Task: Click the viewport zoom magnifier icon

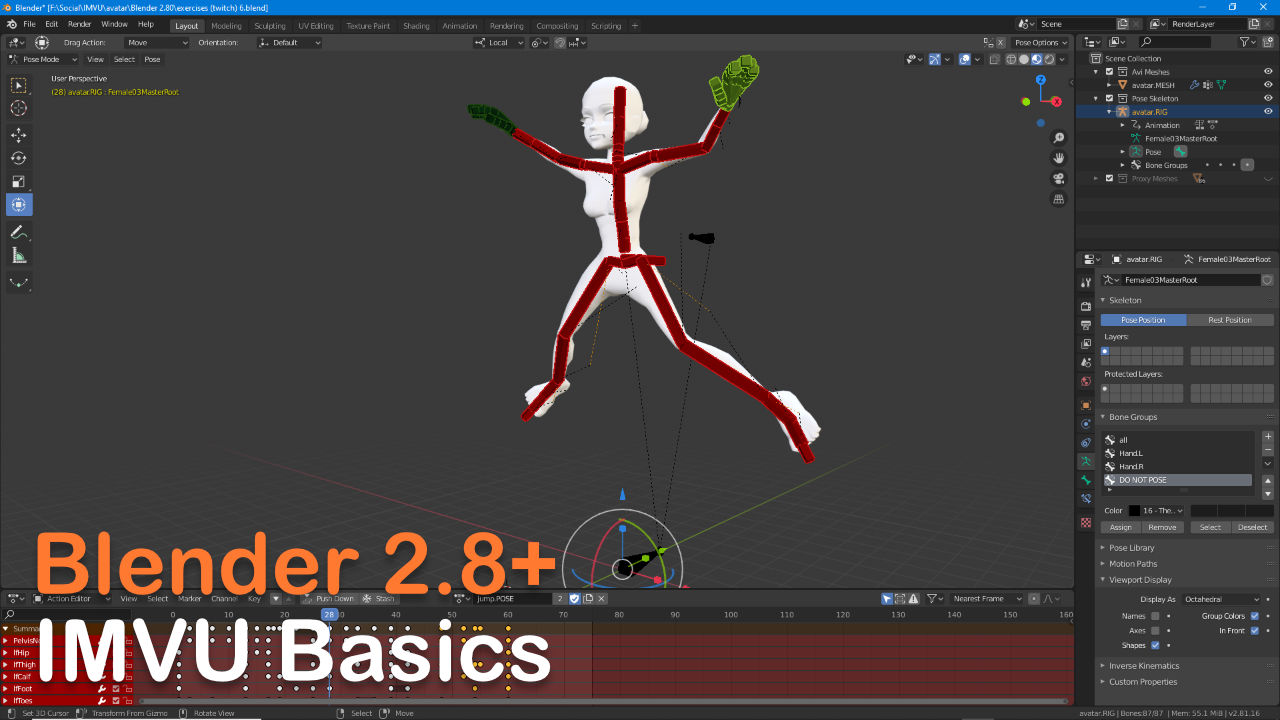Action: [1059, 138]
